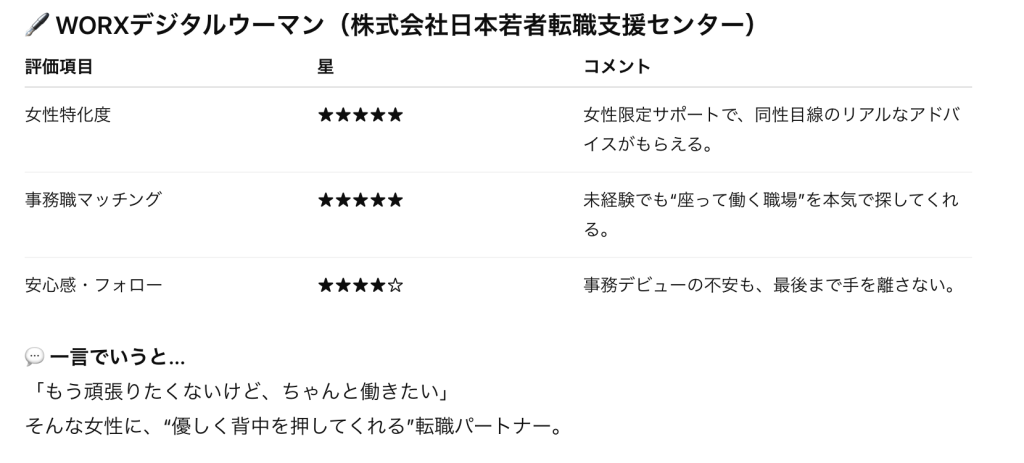Click the コメント column header
The width and height of the screenshot is (1024, 463).
(x=616, y=66)
